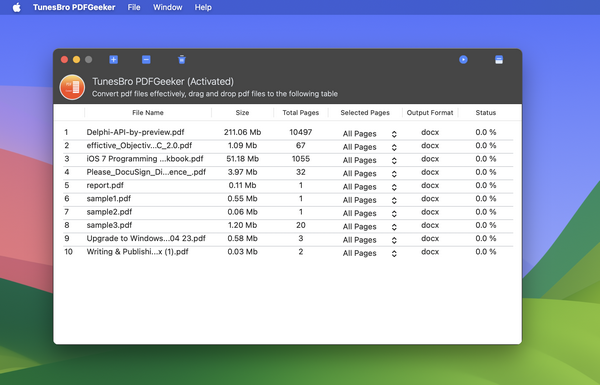Open the Help menu
The image size is (600, 385).
[x=203, y=7]
